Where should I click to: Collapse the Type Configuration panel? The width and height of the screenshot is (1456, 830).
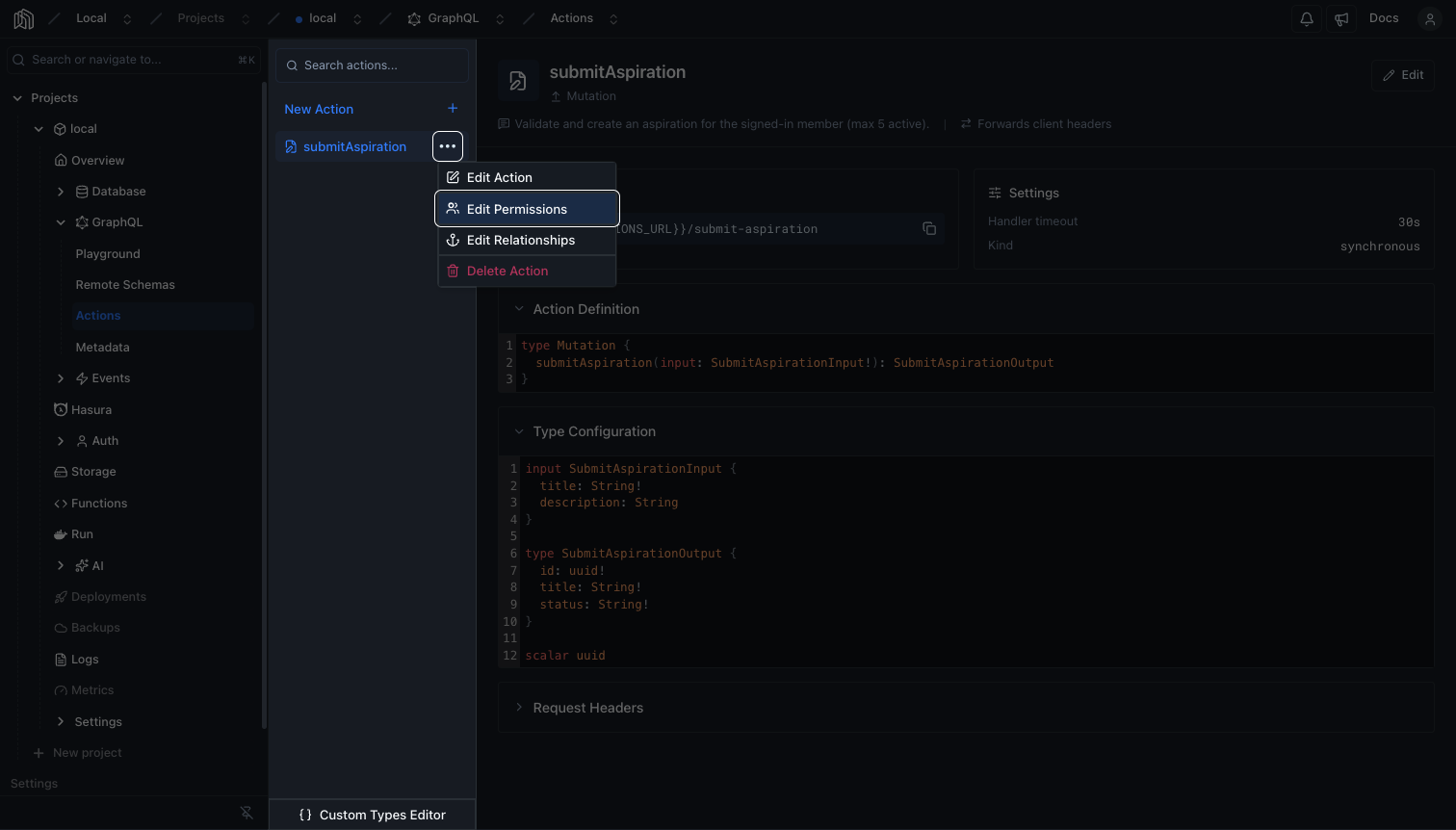pos(519,431)
